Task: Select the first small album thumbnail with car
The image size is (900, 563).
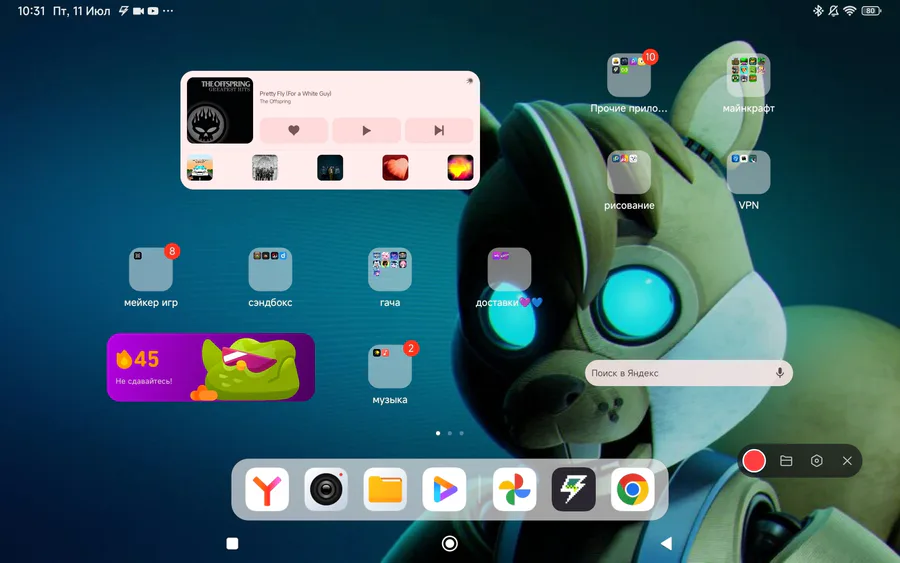Action: [x=200, y=168]
